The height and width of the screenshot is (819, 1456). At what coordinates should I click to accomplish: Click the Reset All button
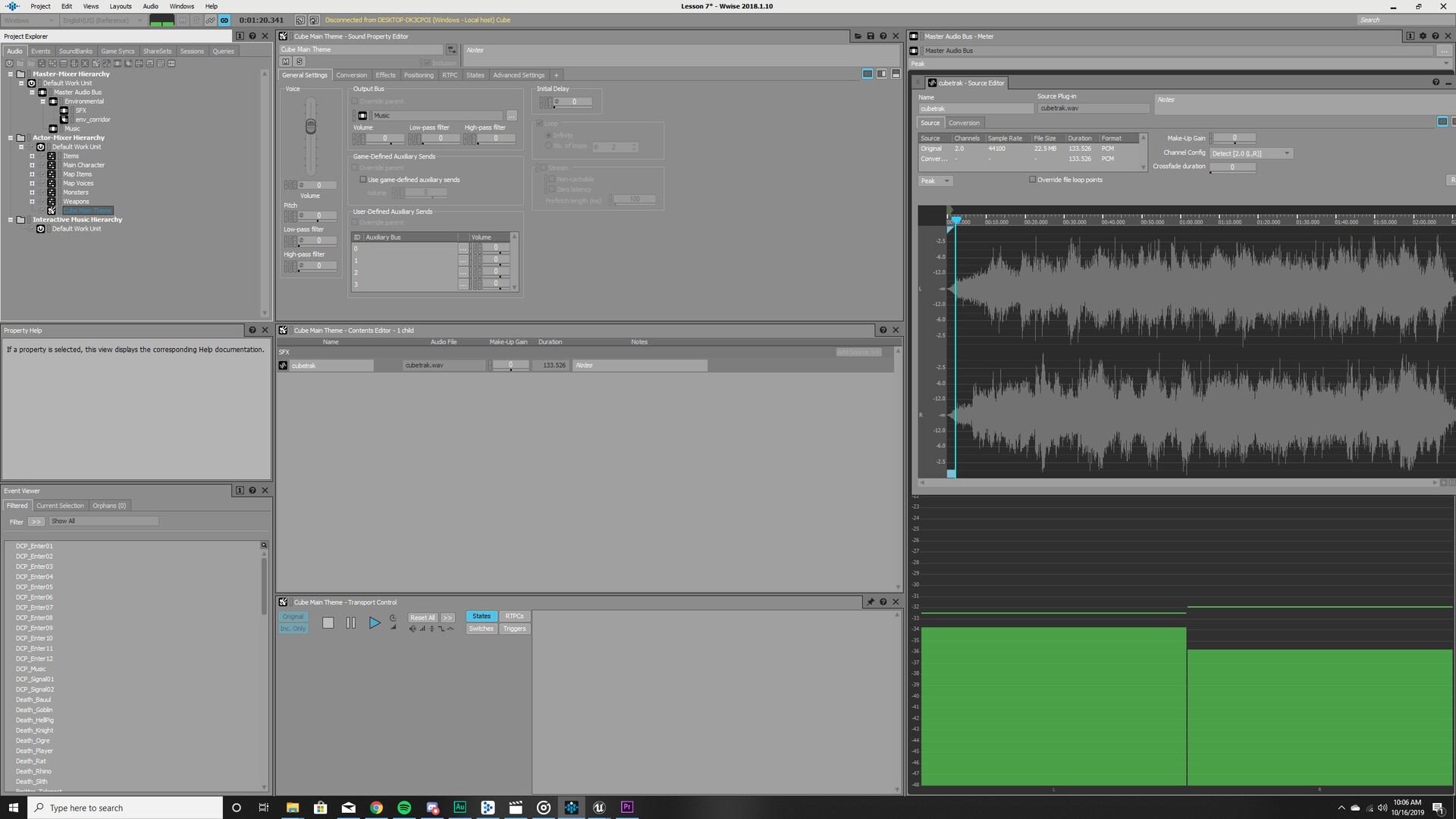pos(422,617)
